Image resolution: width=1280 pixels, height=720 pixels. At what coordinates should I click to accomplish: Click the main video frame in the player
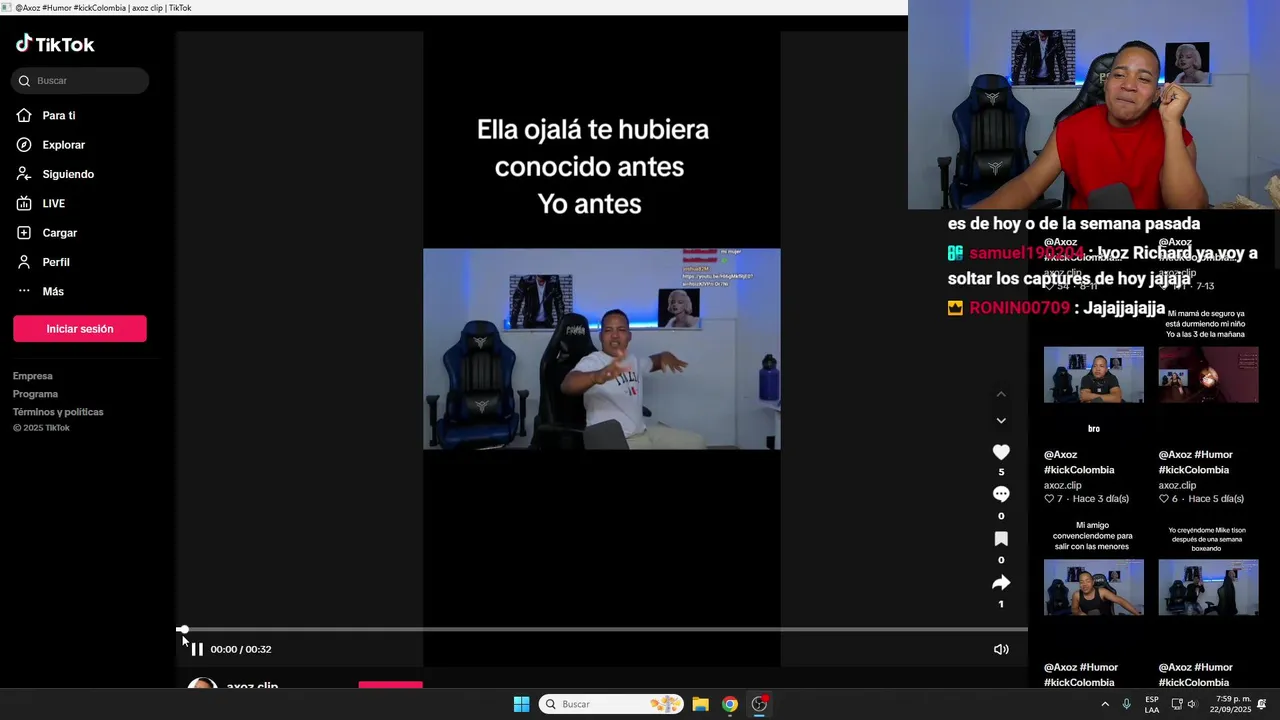click(602, 349)
